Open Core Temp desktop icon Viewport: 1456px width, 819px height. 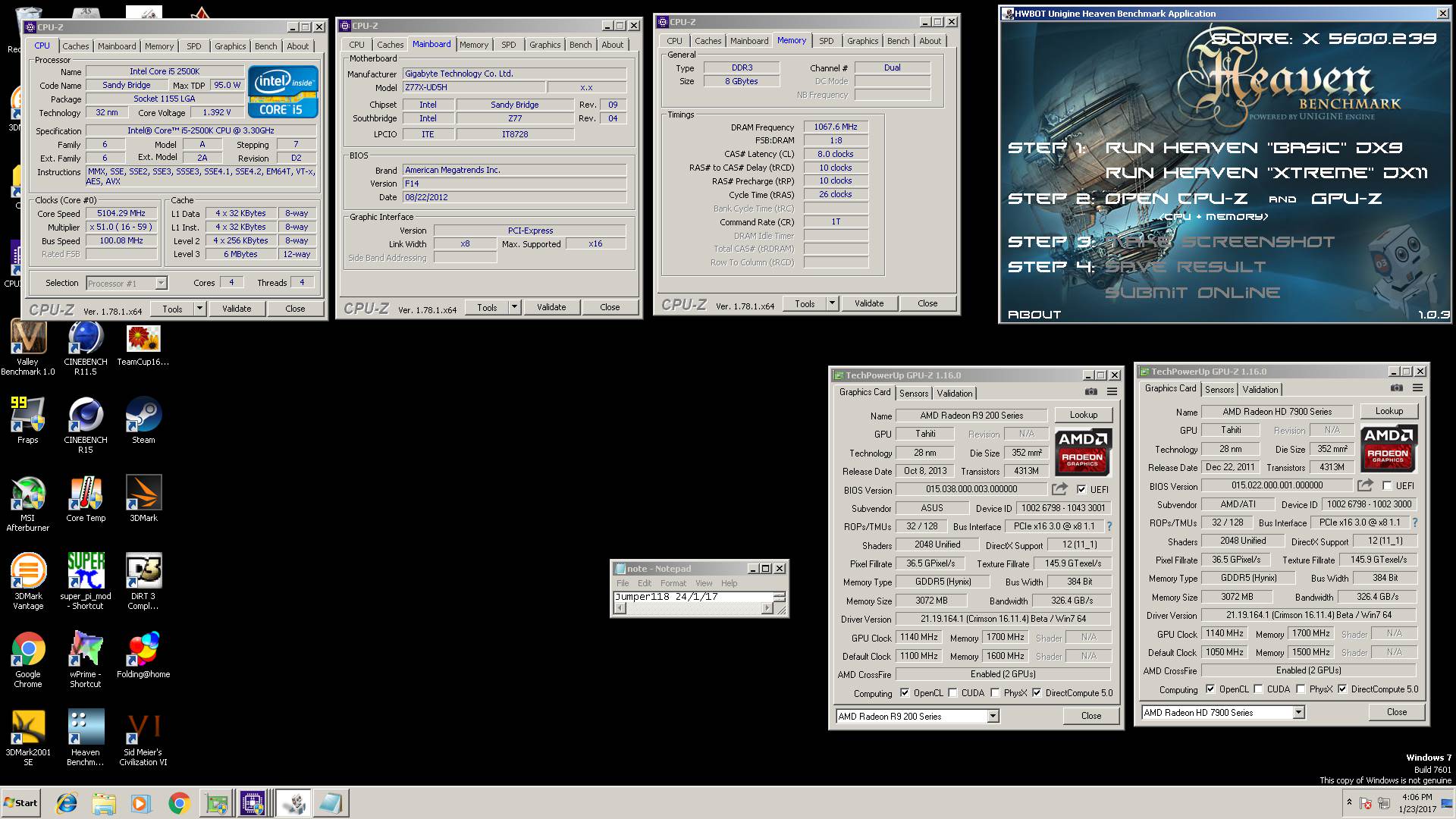click(x=86, y=499)
